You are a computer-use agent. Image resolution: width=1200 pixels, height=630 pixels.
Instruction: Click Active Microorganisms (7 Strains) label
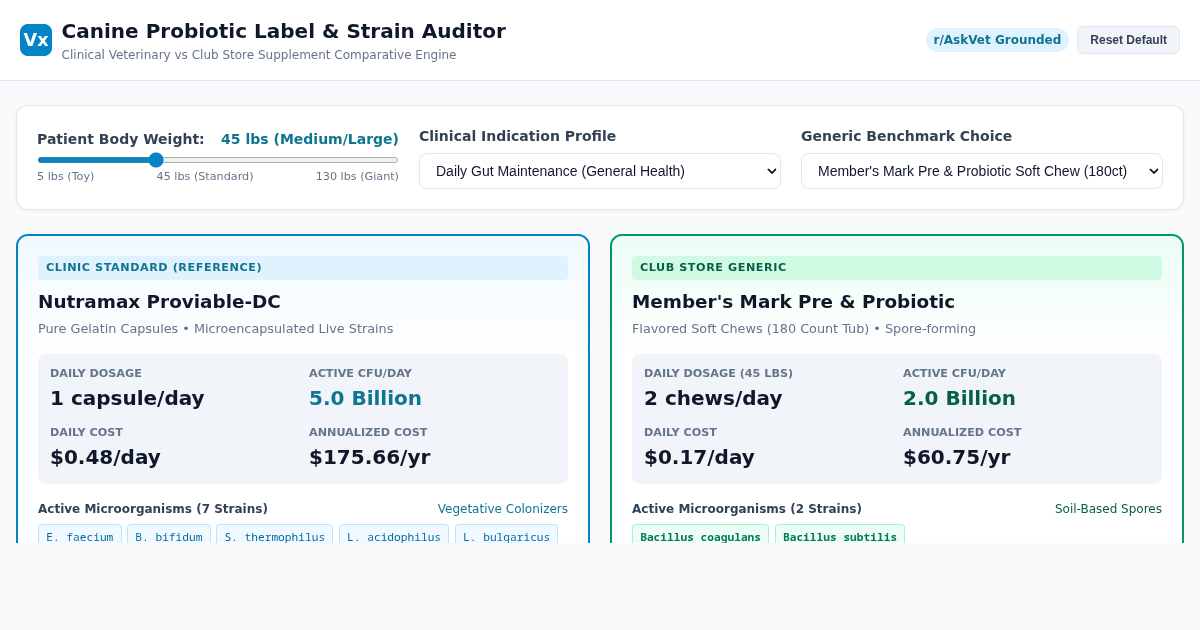[x=153, y=509]
